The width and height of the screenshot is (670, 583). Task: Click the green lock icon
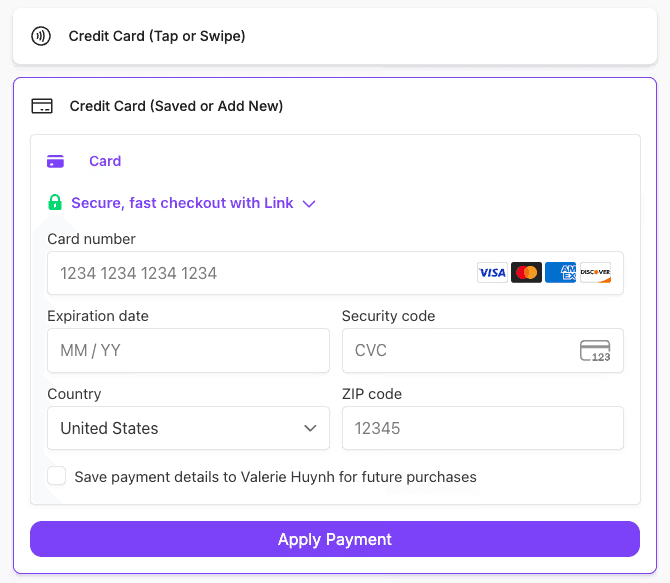pyautogui.click(x=55, y=203)
